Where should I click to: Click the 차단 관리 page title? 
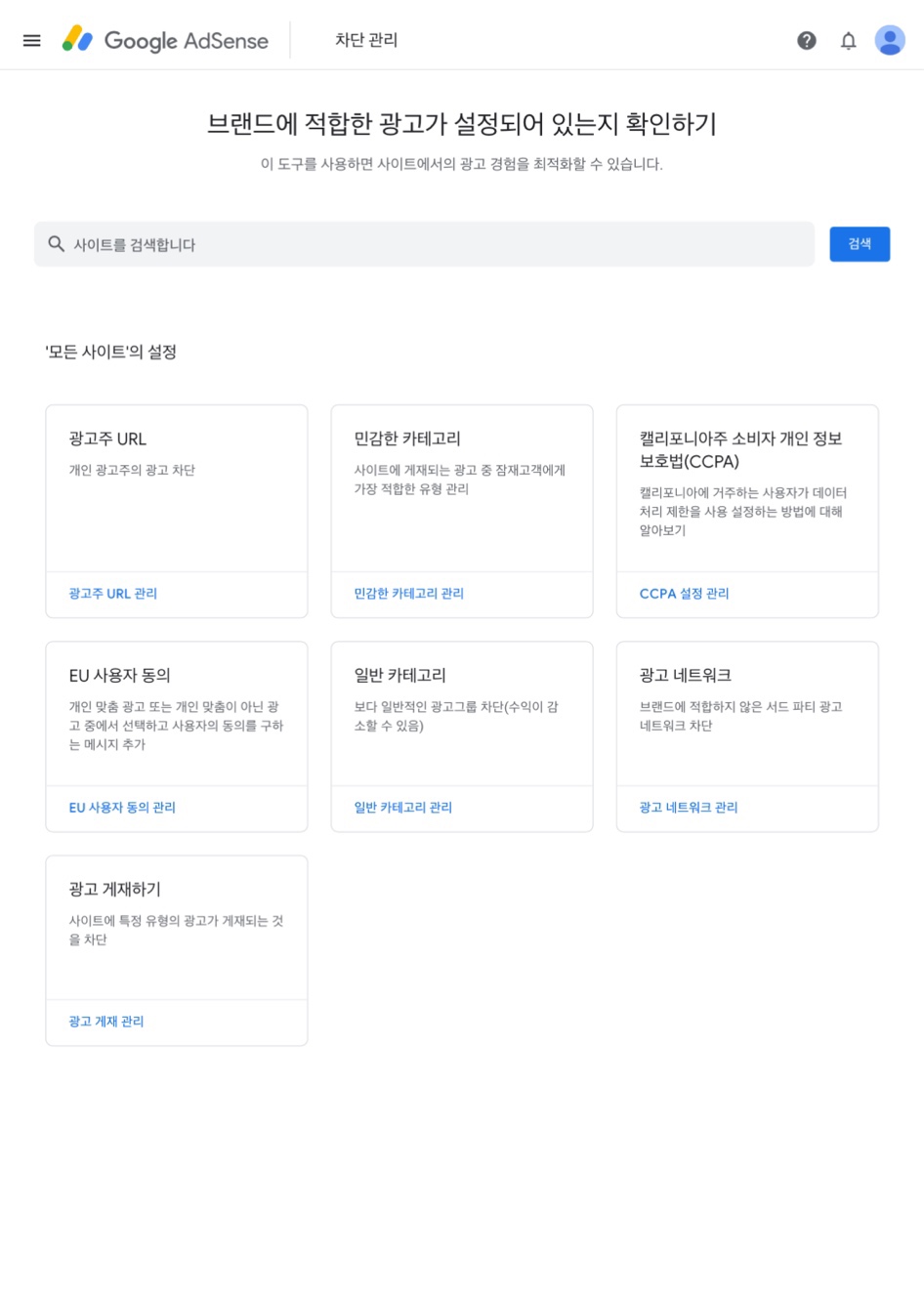(366, 40)
